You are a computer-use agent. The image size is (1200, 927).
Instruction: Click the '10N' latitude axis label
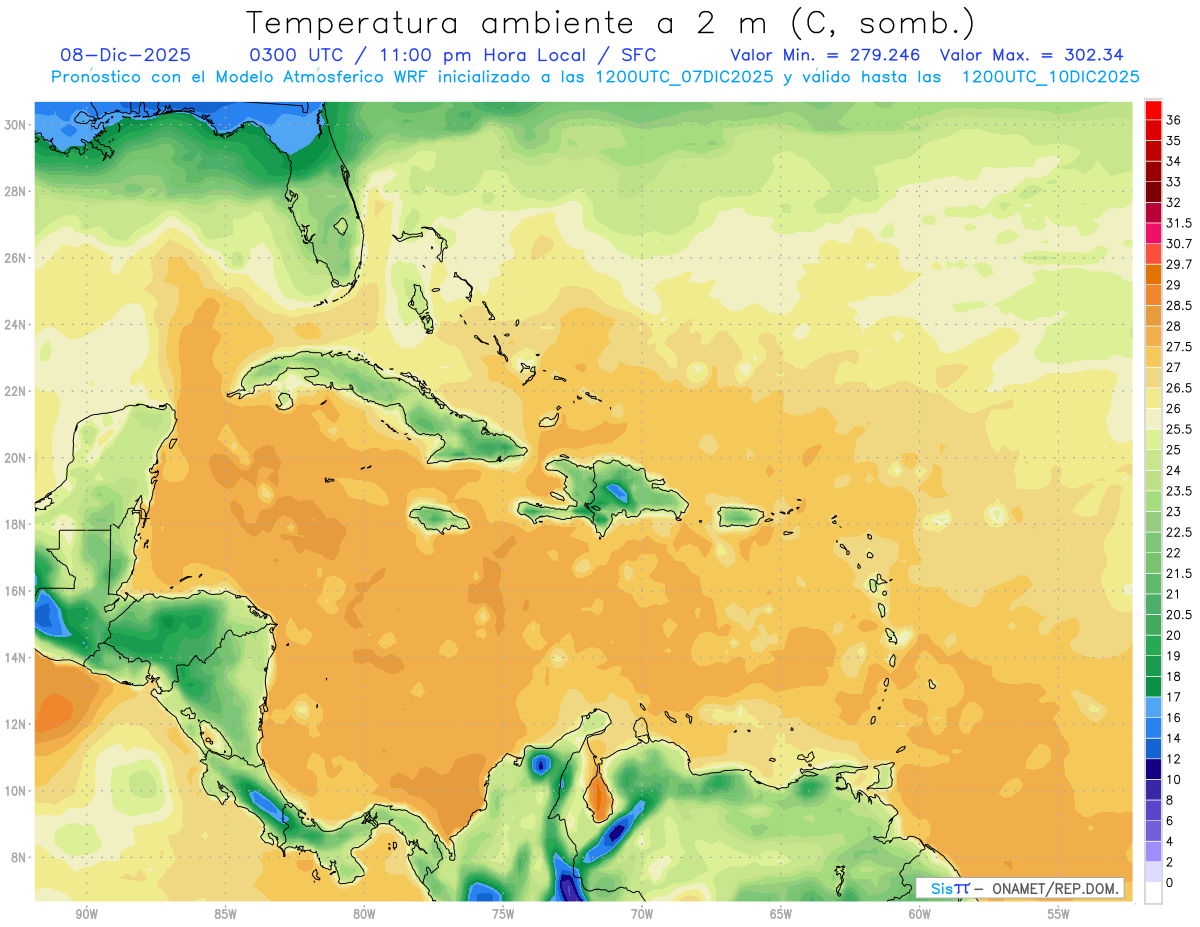coord(17,791)
